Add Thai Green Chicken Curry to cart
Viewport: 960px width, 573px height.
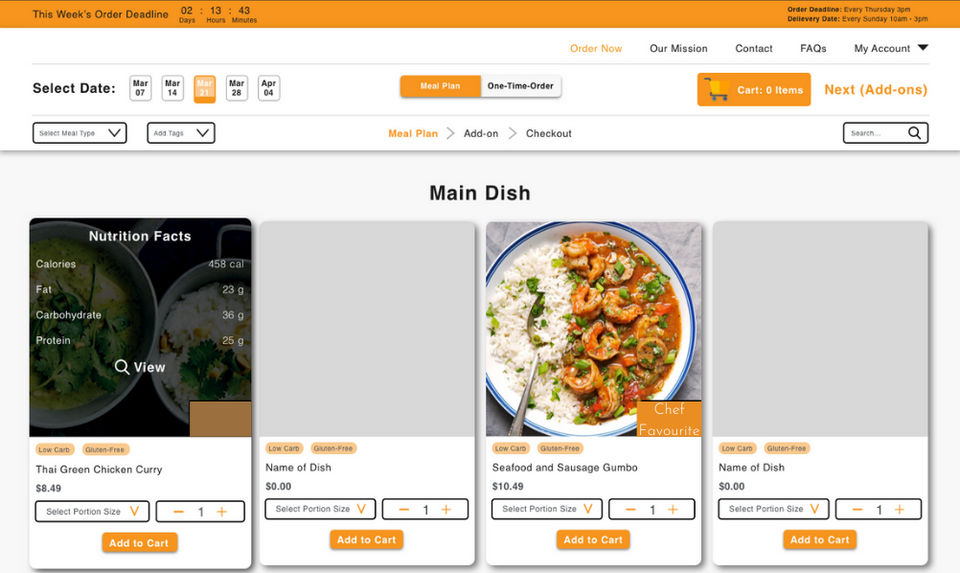[x=139, y=543]
